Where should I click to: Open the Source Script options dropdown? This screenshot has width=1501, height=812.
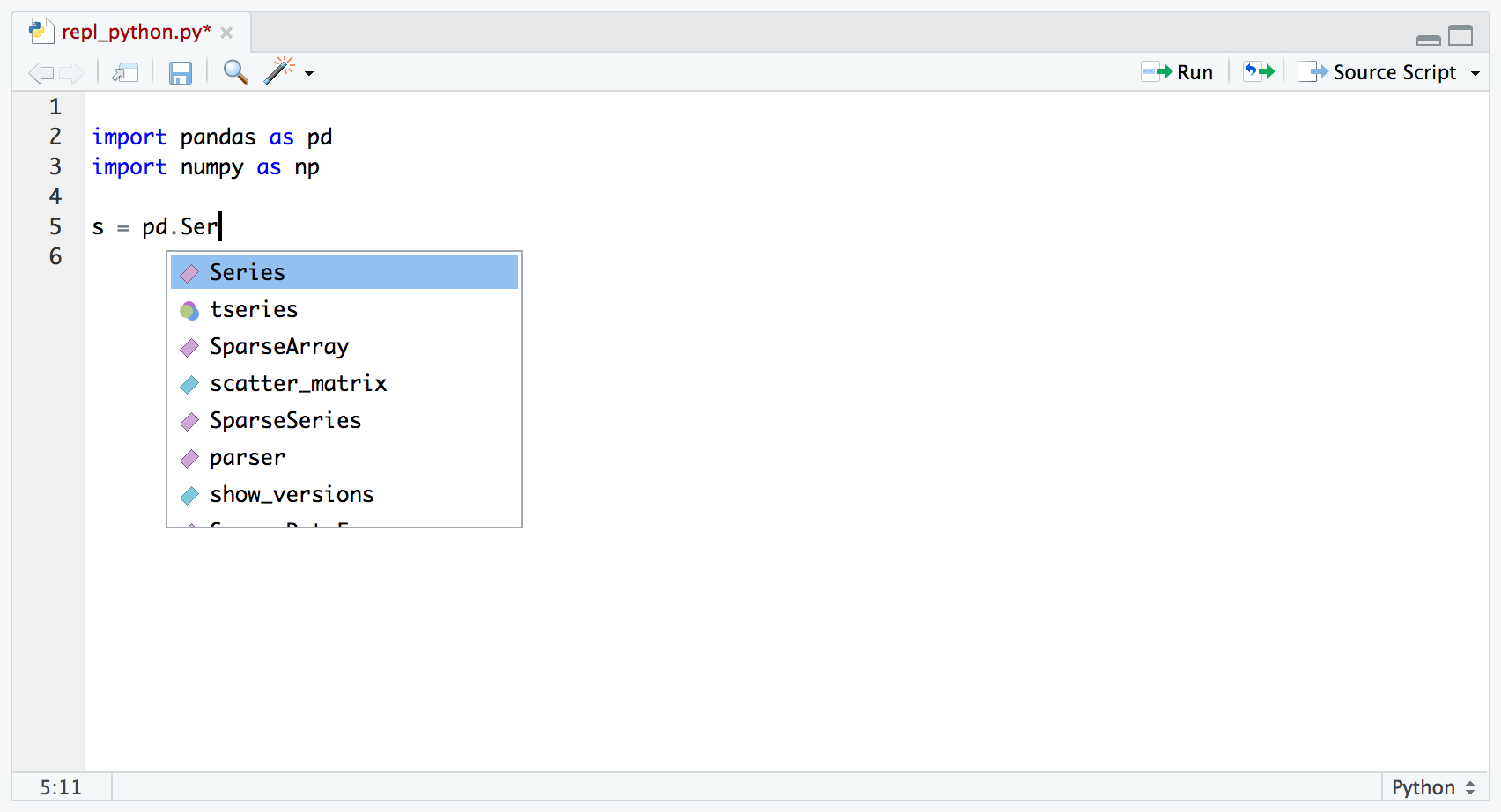tap(1475, 73)
